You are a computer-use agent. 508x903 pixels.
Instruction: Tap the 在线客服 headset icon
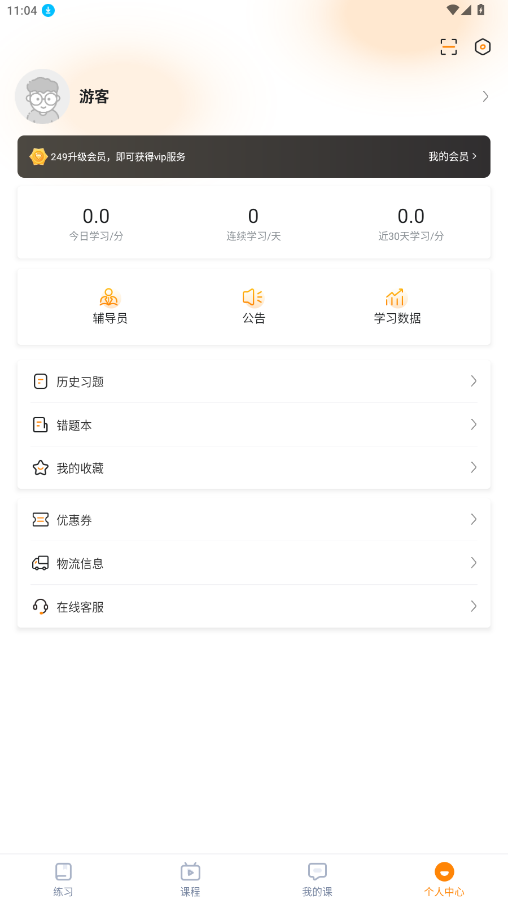coord(40,606)
